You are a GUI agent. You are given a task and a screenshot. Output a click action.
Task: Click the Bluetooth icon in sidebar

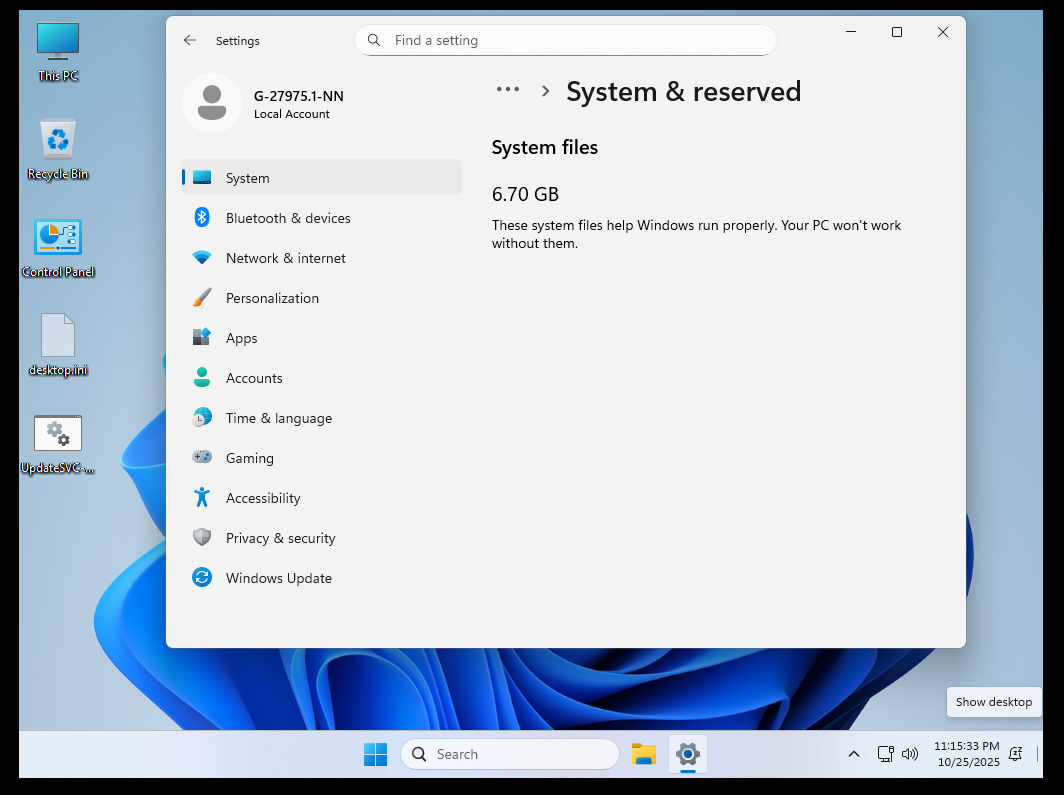(x=202, y=217)
